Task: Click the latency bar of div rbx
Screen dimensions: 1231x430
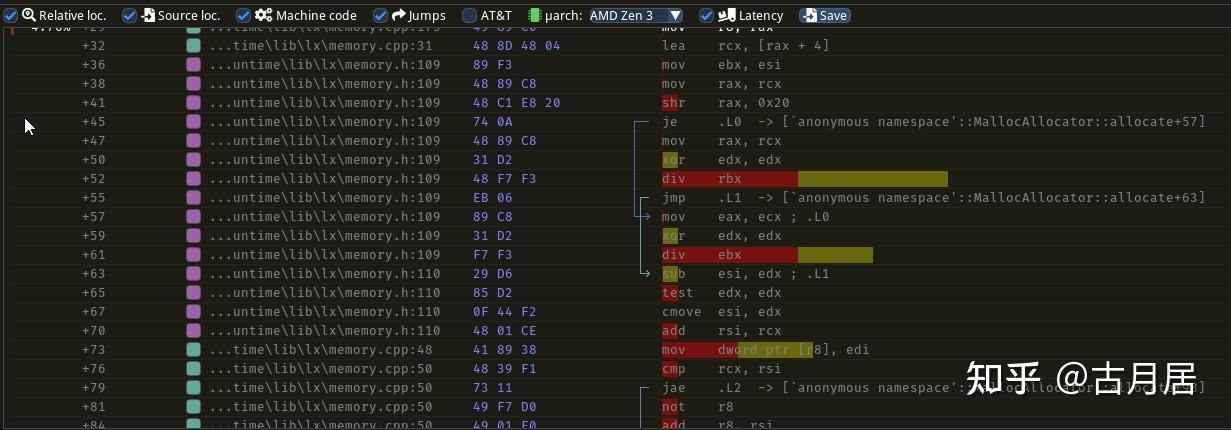Action: coord(805,178)
